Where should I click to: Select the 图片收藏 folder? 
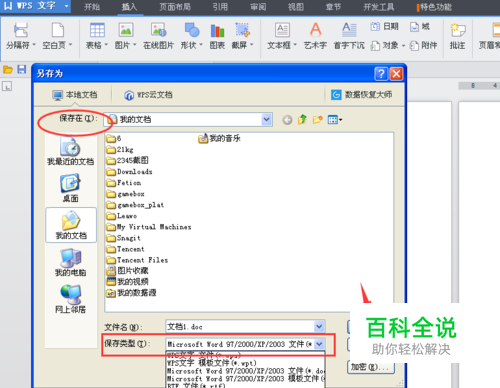click(x=127, y=271)
